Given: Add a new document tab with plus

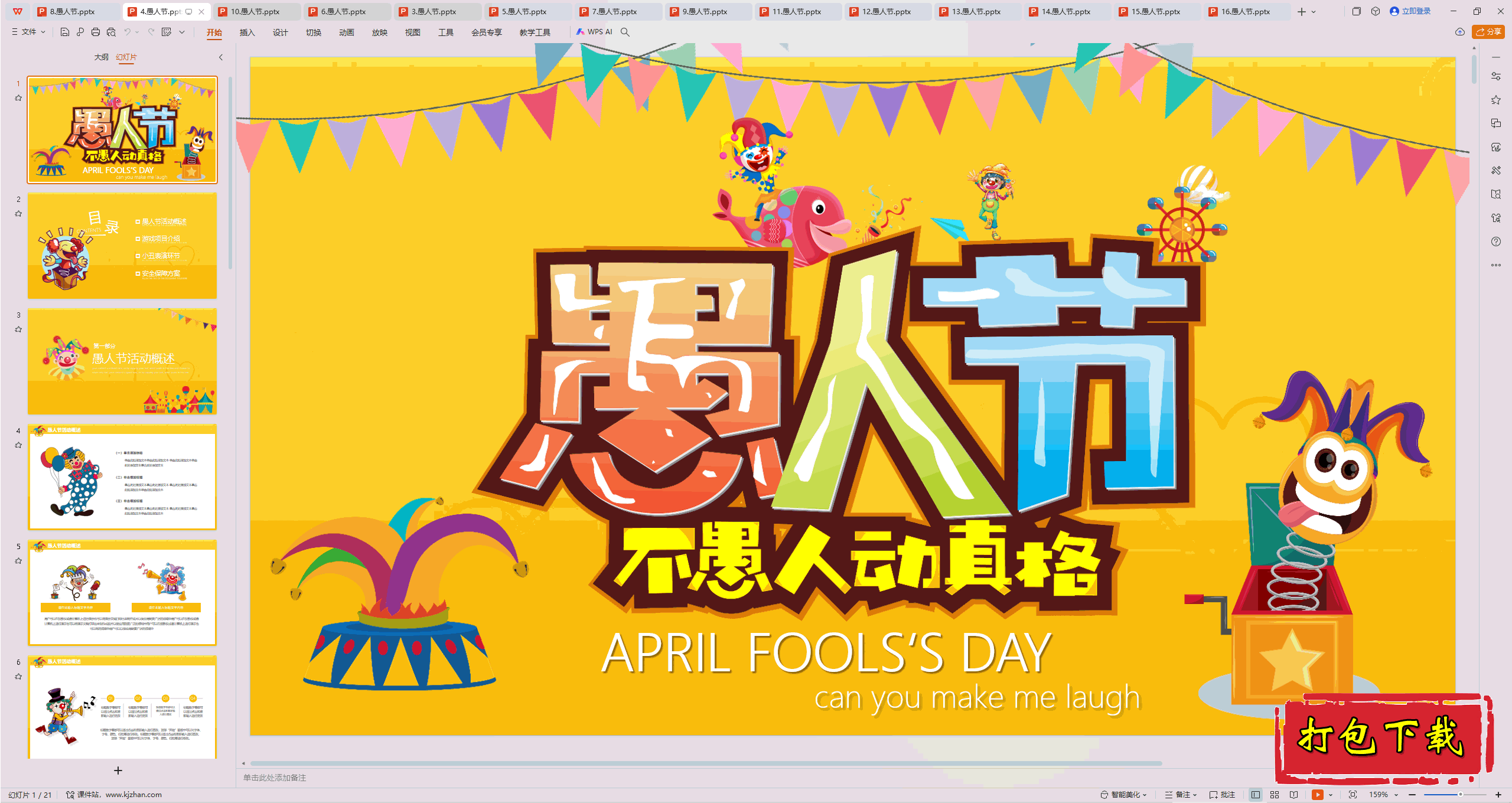Looking at the screenshot, I should (1302, 11).
